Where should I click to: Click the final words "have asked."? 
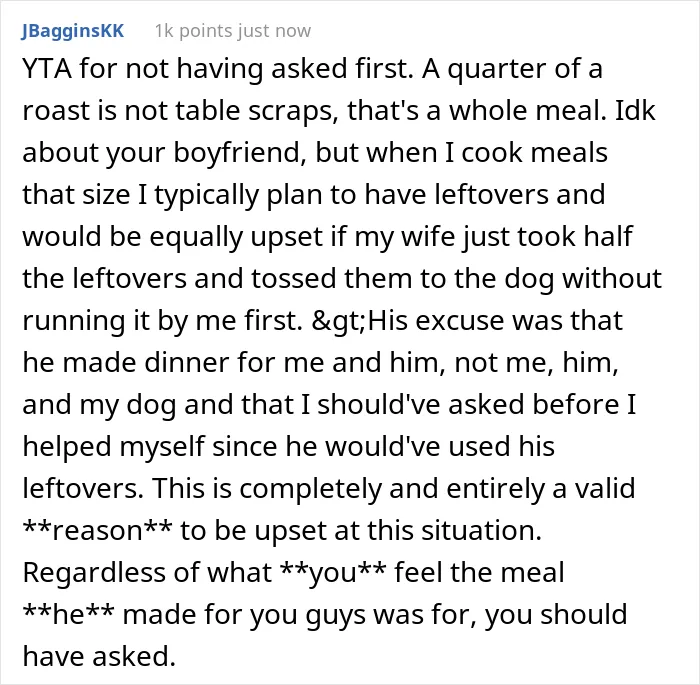click(x=99, y=656)
